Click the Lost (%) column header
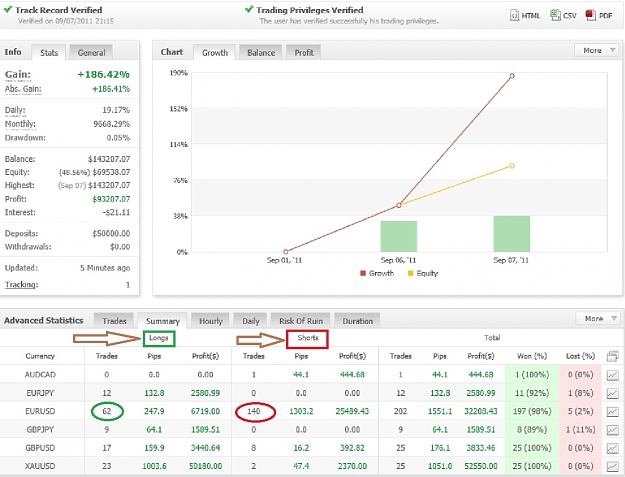Image resolution: width=625 pixels, height=477 pixels. pyautogui.click(x=580, y=356)
